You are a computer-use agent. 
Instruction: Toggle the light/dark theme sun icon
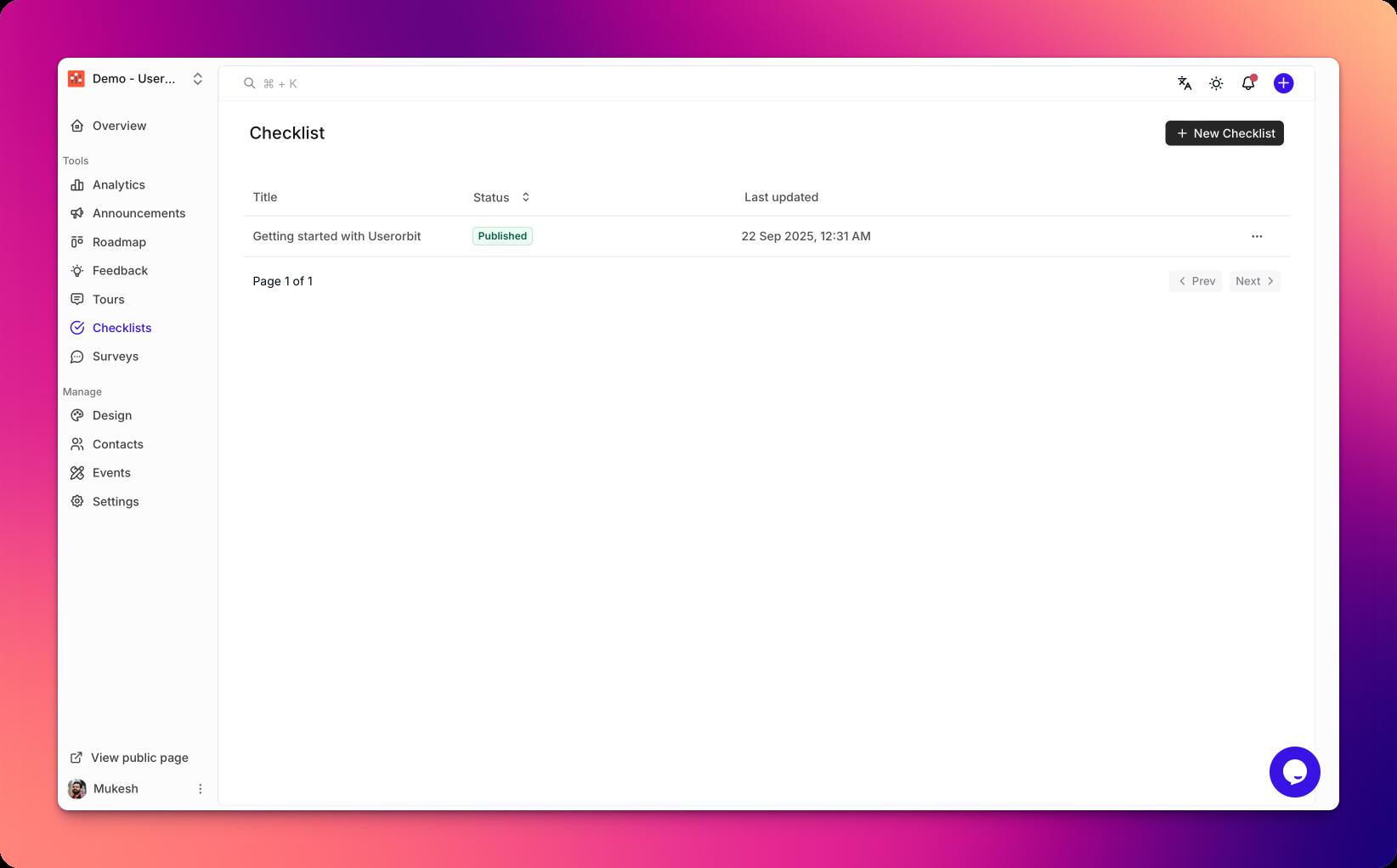click(x=1216, y=83)
